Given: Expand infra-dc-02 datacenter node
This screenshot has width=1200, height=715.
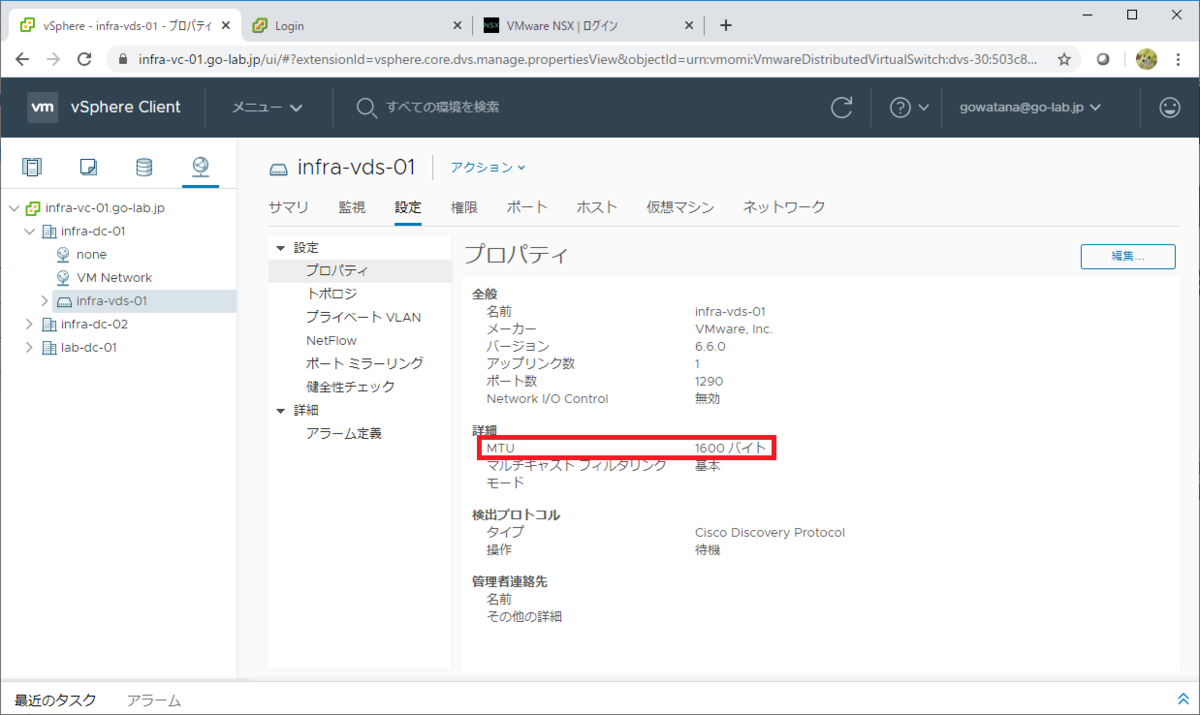Looking at the screenshot, I should [30, 324].
